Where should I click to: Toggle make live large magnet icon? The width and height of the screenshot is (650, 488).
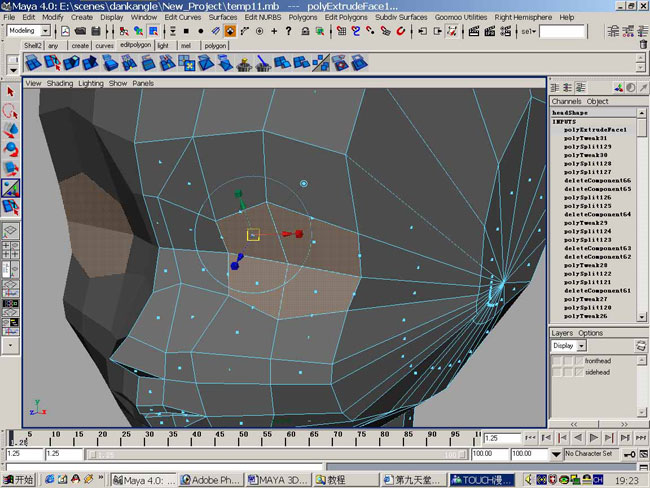pyautogui.click(x=400, y=31)
